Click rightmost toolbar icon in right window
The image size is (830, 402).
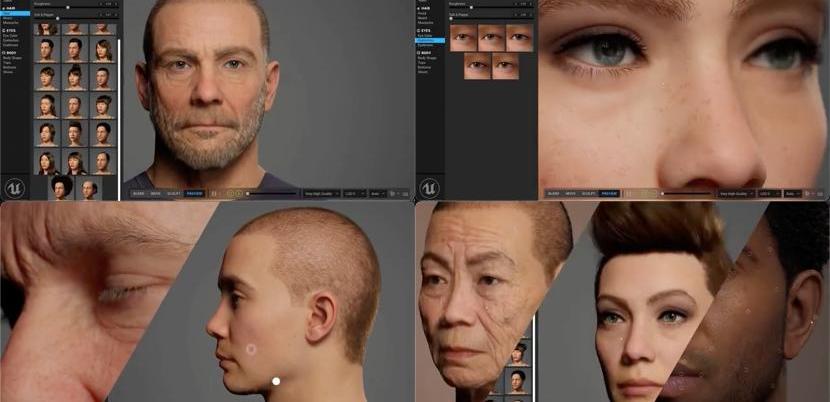pyautogui.click(x=822, y=192)
